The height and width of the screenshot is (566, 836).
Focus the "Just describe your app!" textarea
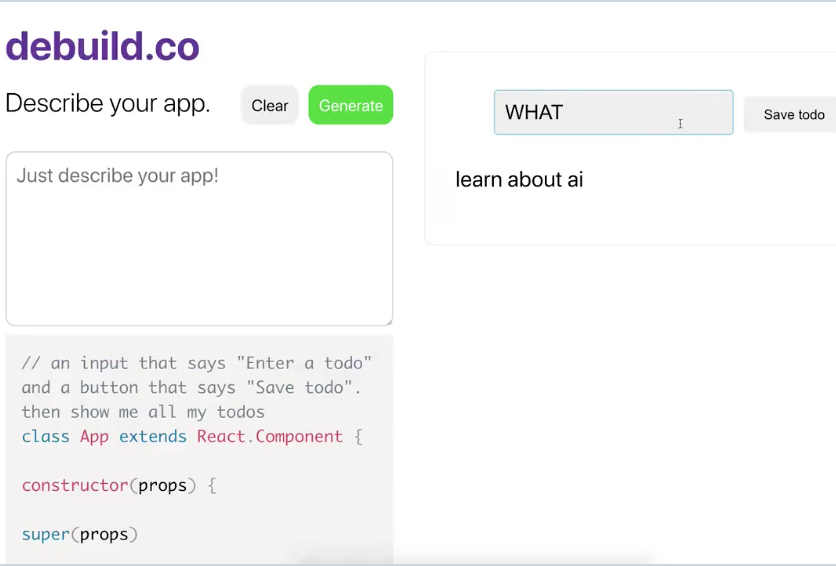coord(199,238)
